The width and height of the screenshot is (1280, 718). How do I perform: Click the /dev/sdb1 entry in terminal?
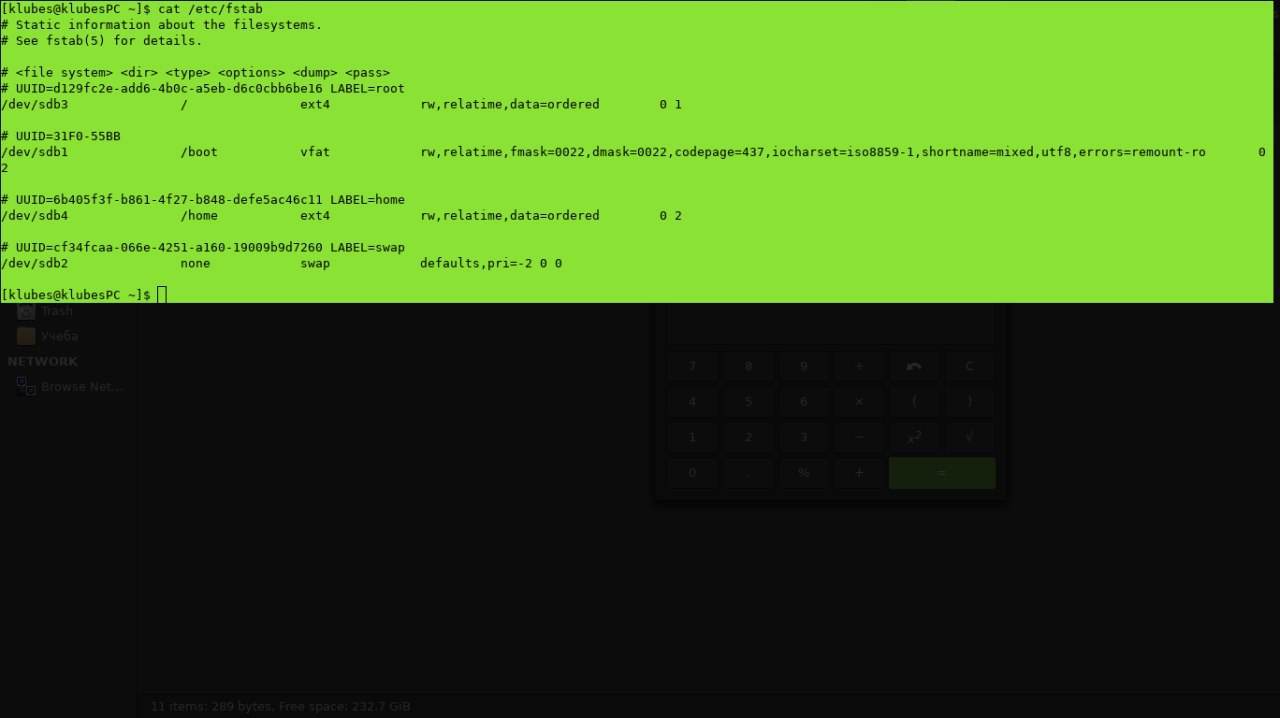click(x=35, y=152)
